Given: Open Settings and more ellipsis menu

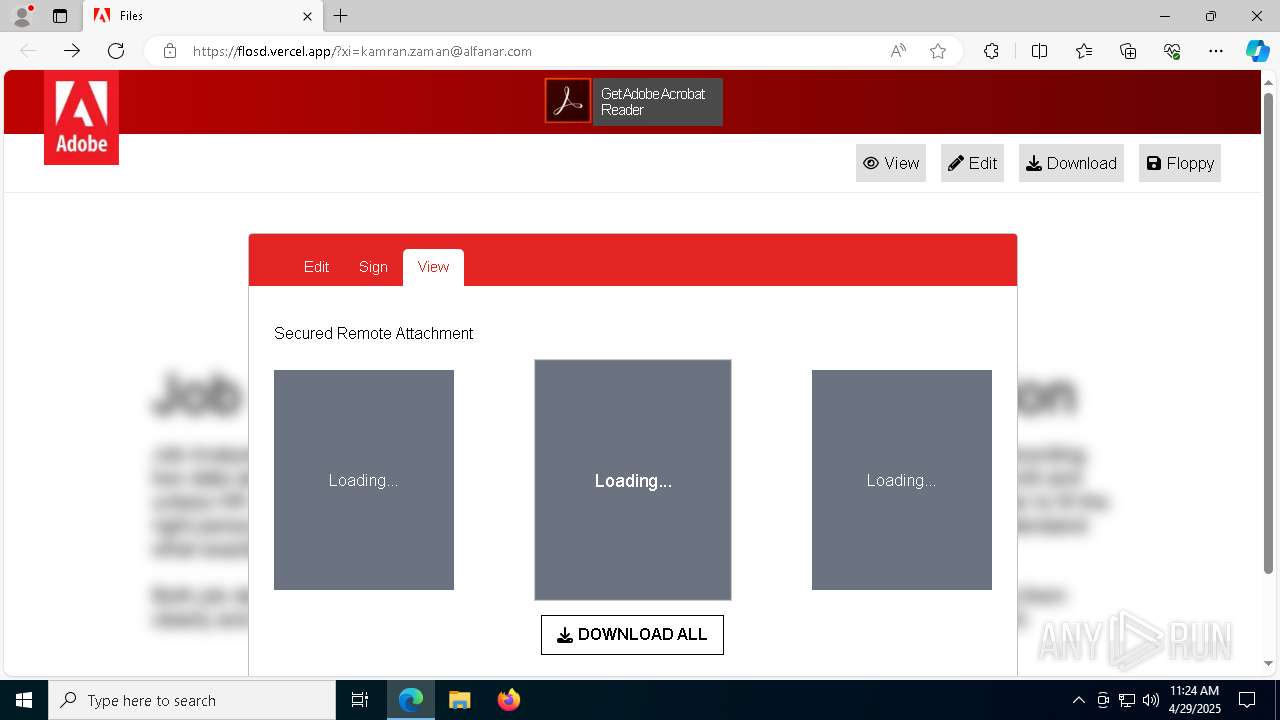Looking at the screenshot, I should click(x=1216, y=51).
